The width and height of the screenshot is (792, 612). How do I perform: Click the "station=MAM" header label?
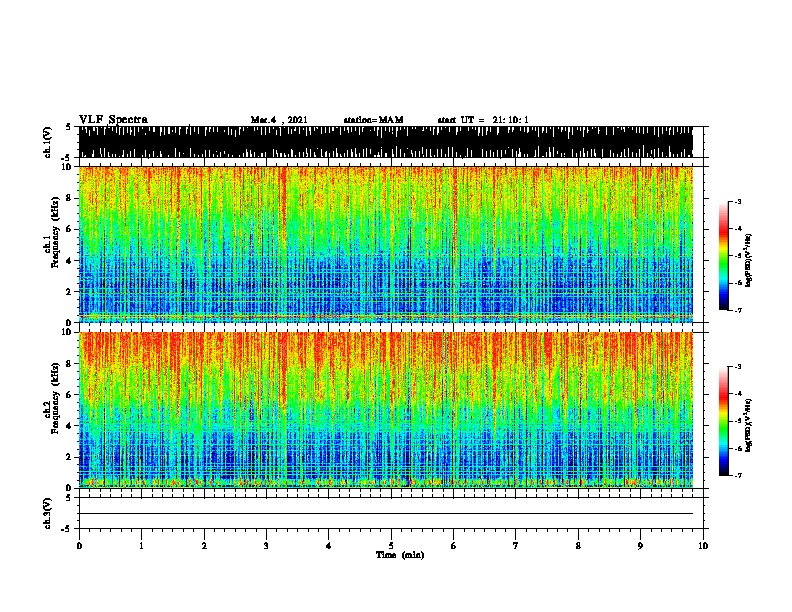(x=373, y=120)
